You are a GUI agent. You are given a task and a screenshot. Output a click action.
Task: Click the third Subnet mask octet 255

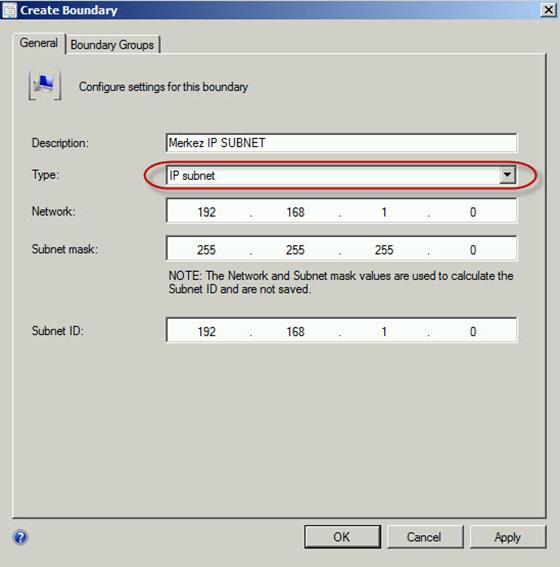pyautogui.click(x=384, y=250)
